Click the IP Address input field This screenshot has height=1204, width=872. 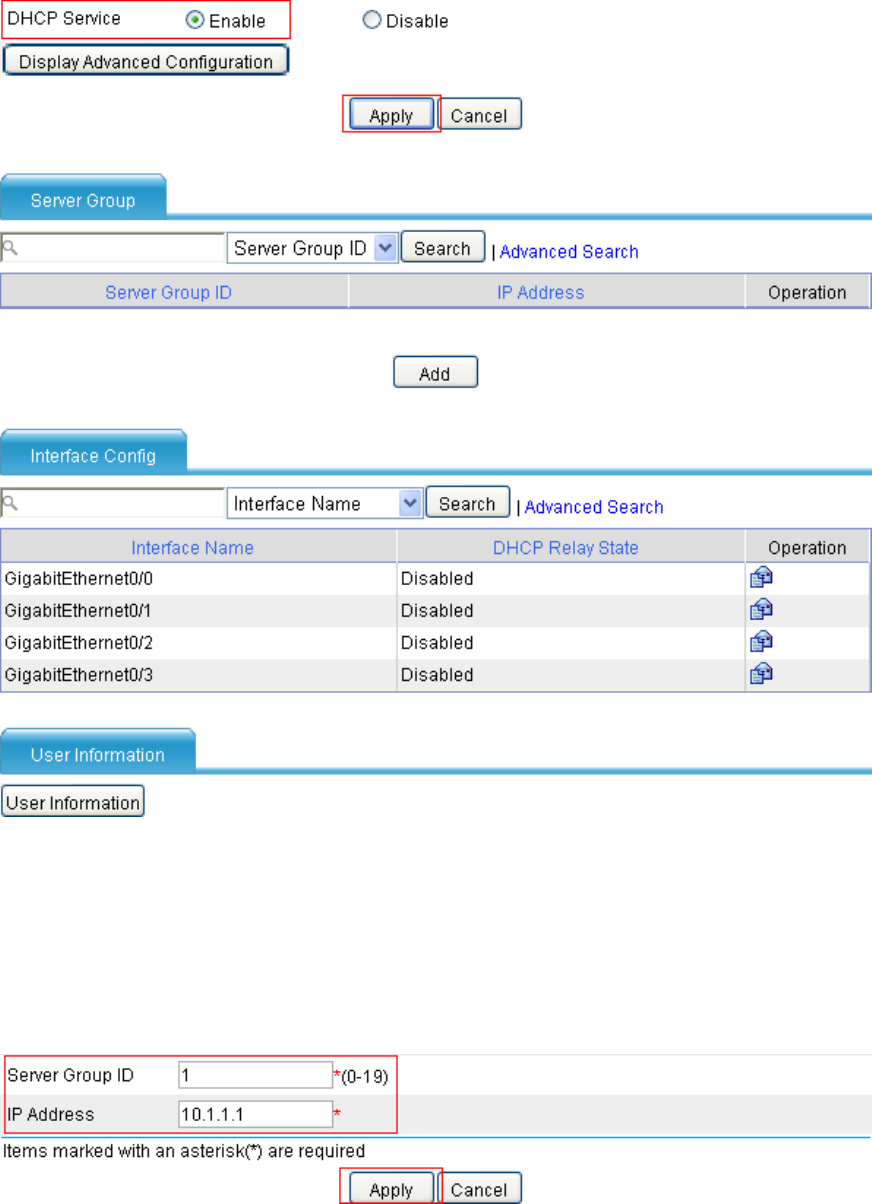pos(255,1114)
